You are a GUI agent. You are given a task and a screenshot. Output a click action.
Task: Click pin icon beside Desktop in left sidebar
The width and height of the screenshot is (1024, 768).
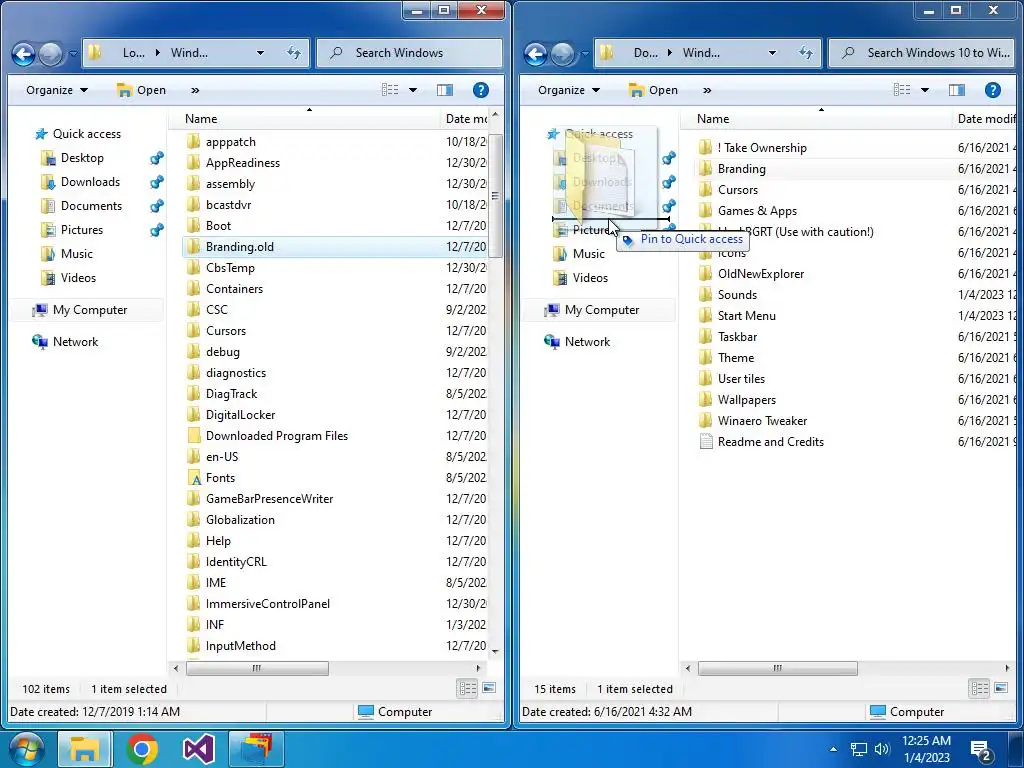(x=157, y=158)
